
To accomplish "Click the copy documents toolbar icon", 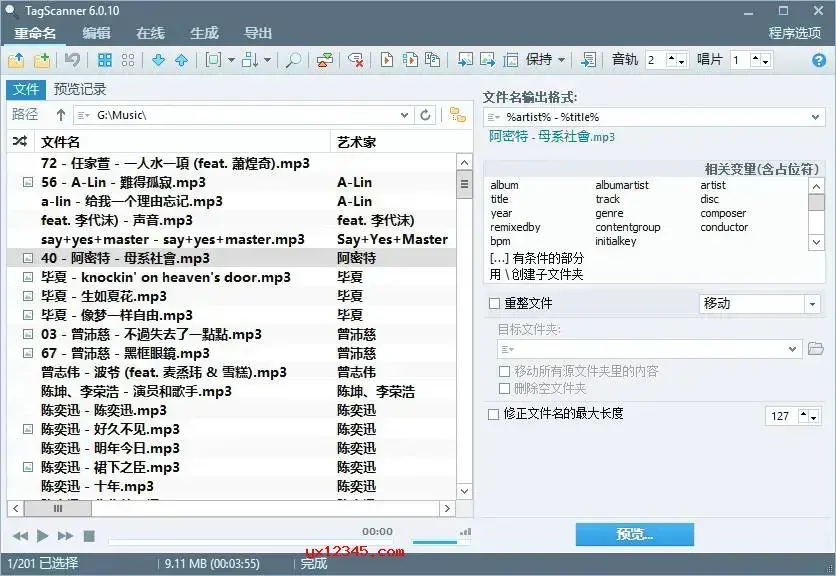I will tap(432, 60).
